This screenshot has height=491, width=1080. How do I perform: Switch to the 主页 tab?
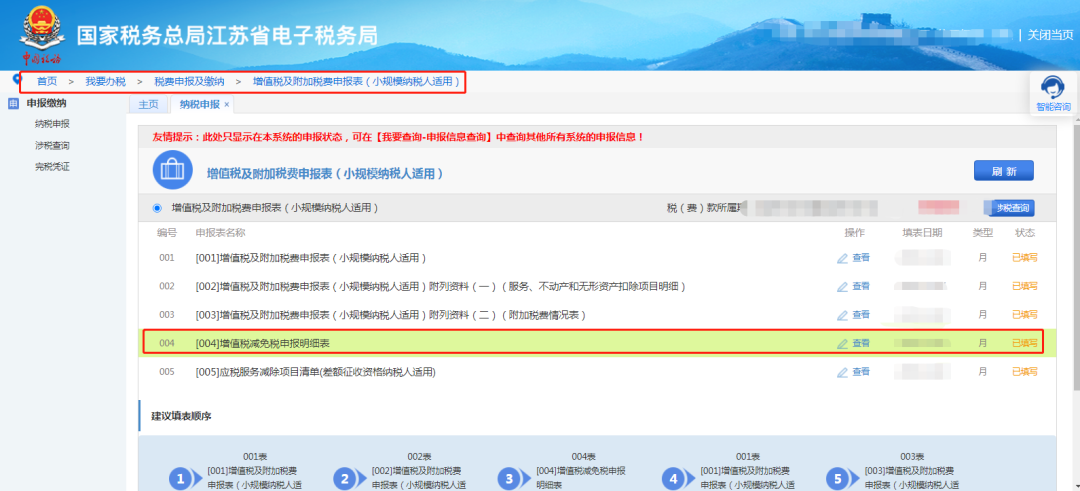tap(148, 105)
